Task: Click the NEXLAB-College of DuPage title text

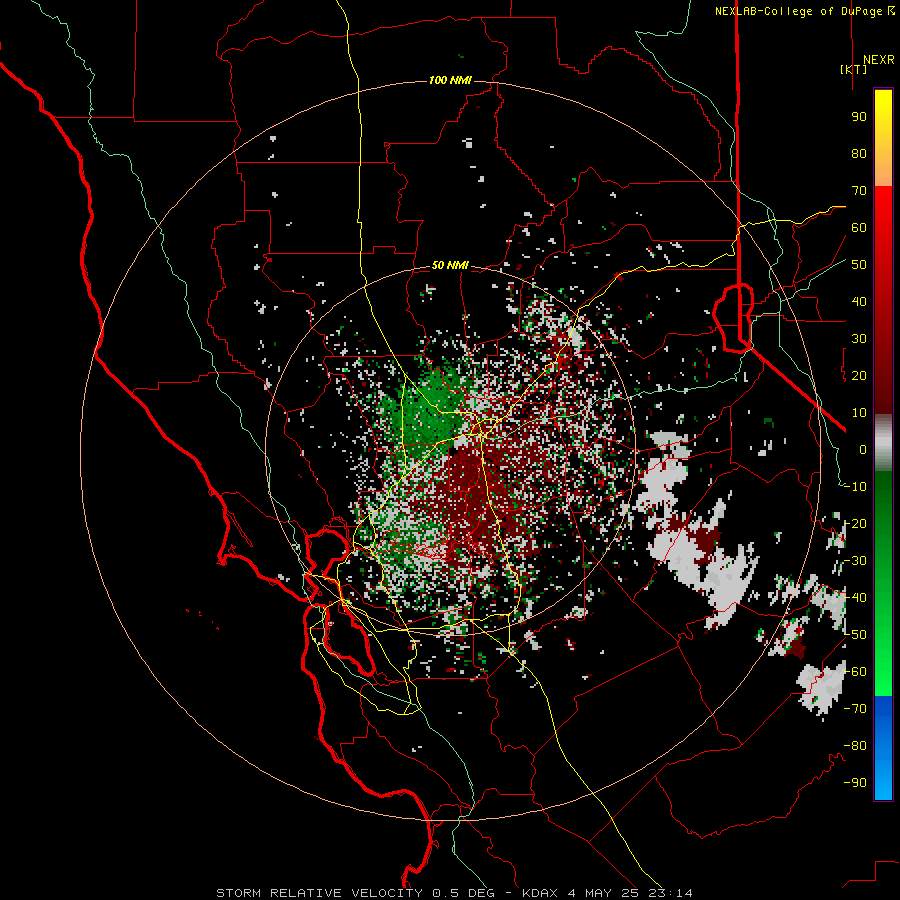Action: pos(805,11)
